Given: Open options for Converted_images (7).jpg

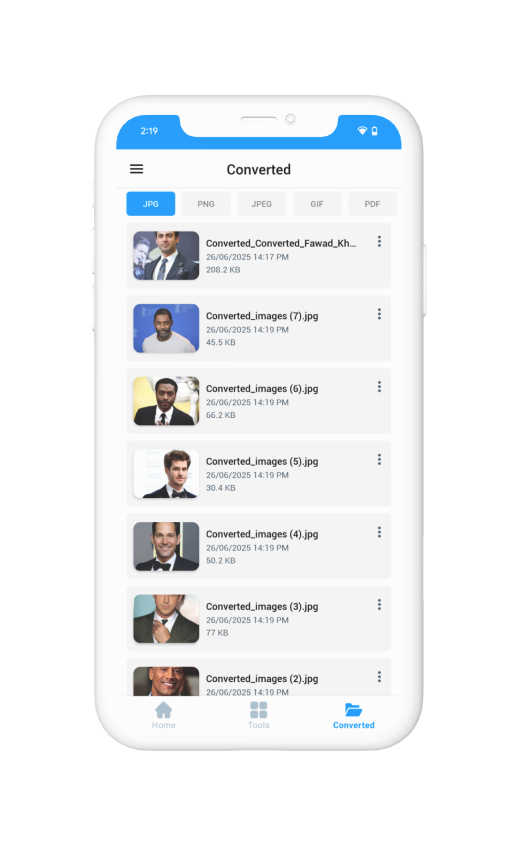Looking at the screenshot, I should pyautogui.click(x=379, y=314).
